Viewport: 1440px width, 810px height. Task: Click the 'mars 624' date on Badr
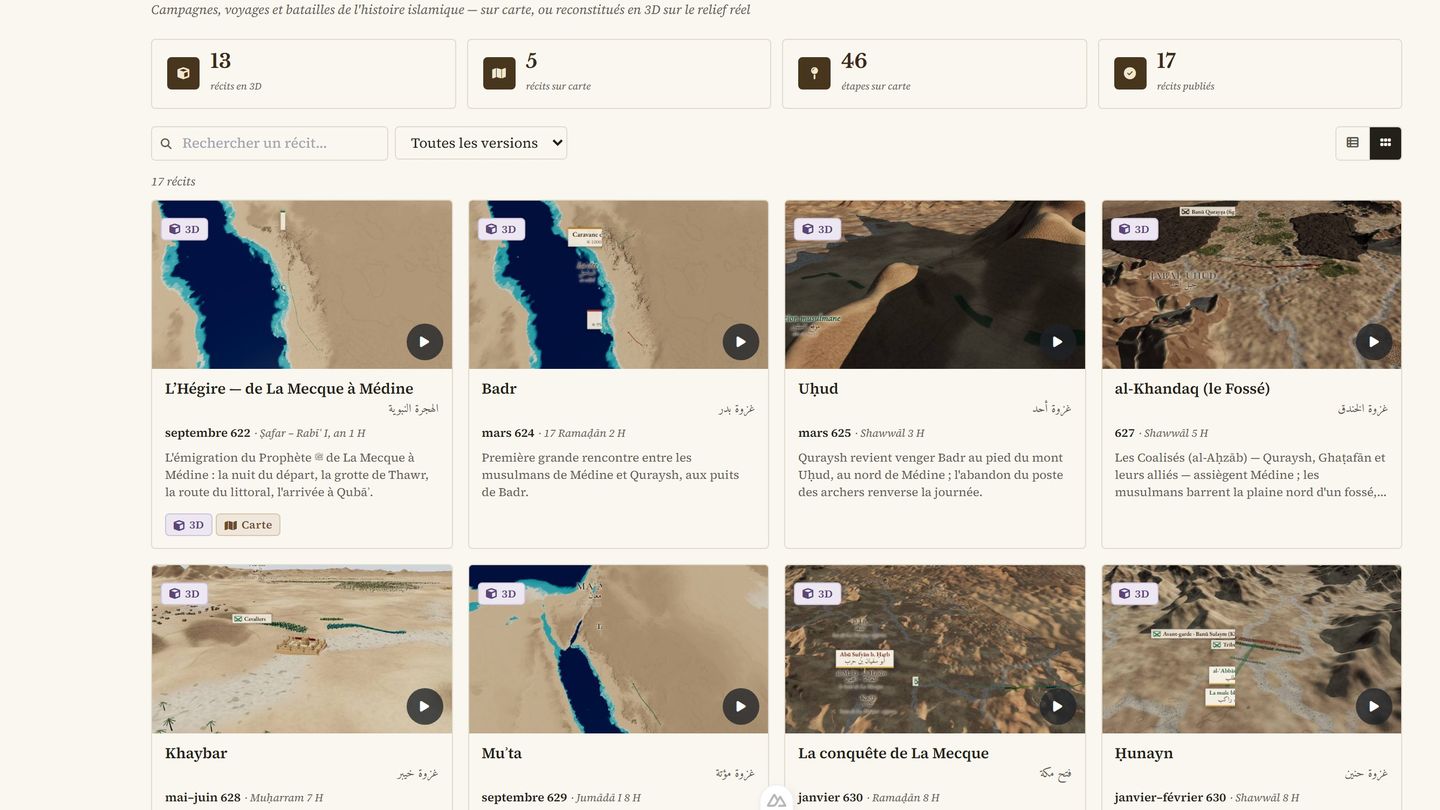pos(508,433)
